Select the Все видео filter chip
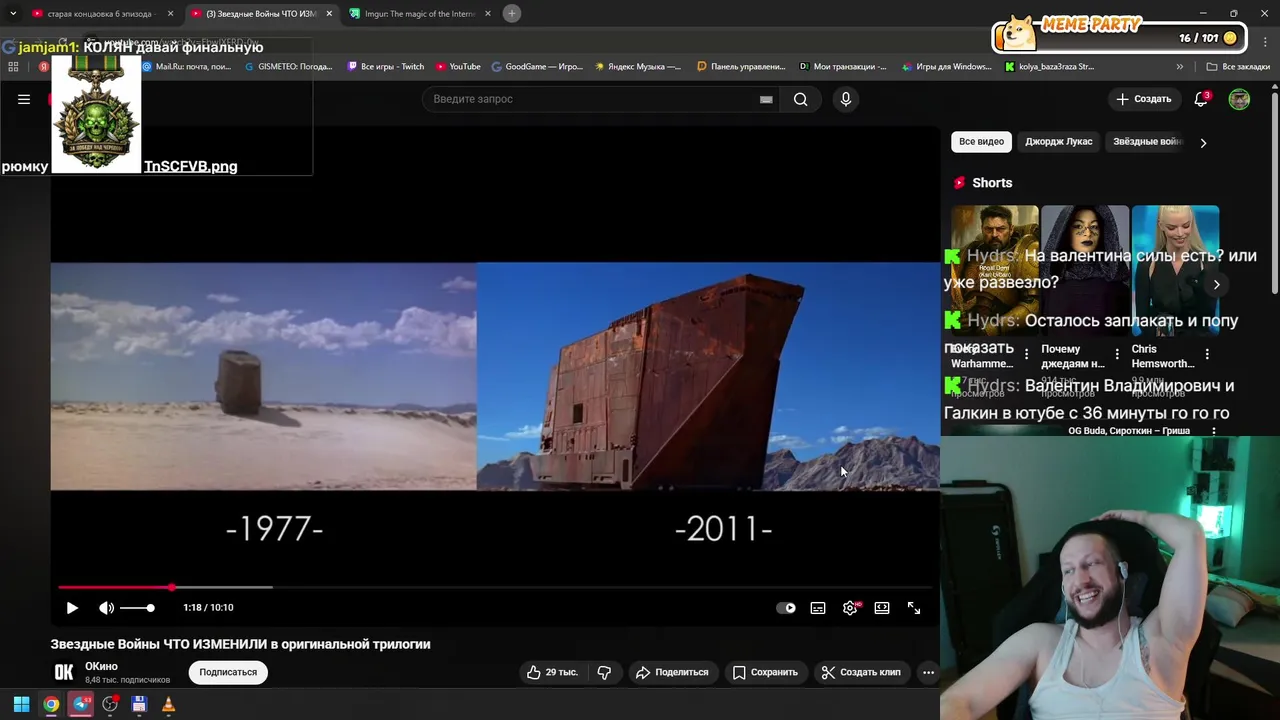Image resolution: width=1280 pixels, height=720 pixels. [981, 142]
